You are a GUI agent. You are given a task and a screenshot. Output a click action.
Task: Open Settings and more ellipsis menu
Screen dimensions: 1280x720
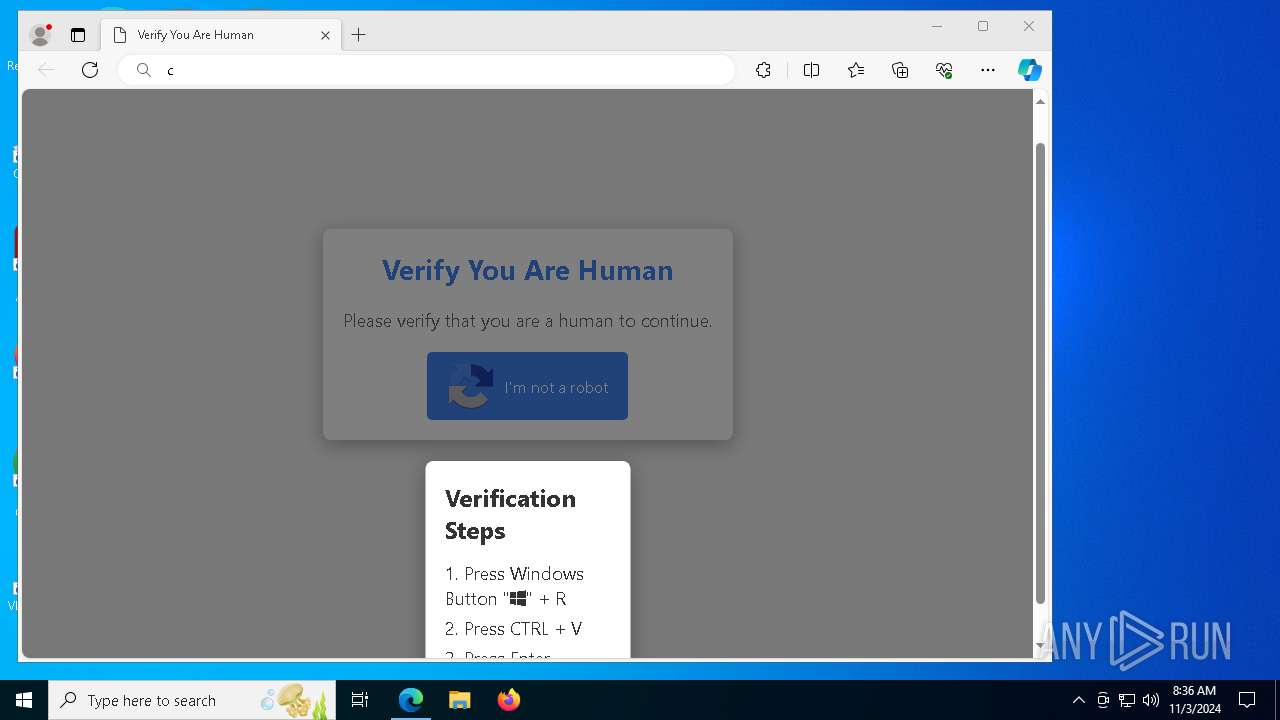(988, 70)
